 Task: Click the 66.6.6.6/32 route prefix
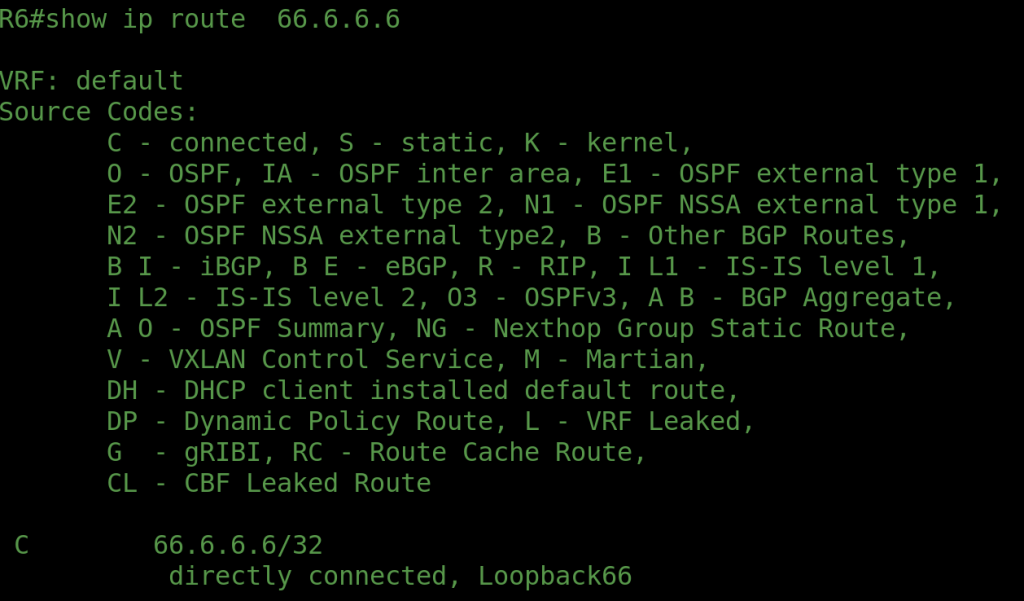pyautogui.click(x=237, y=546)
